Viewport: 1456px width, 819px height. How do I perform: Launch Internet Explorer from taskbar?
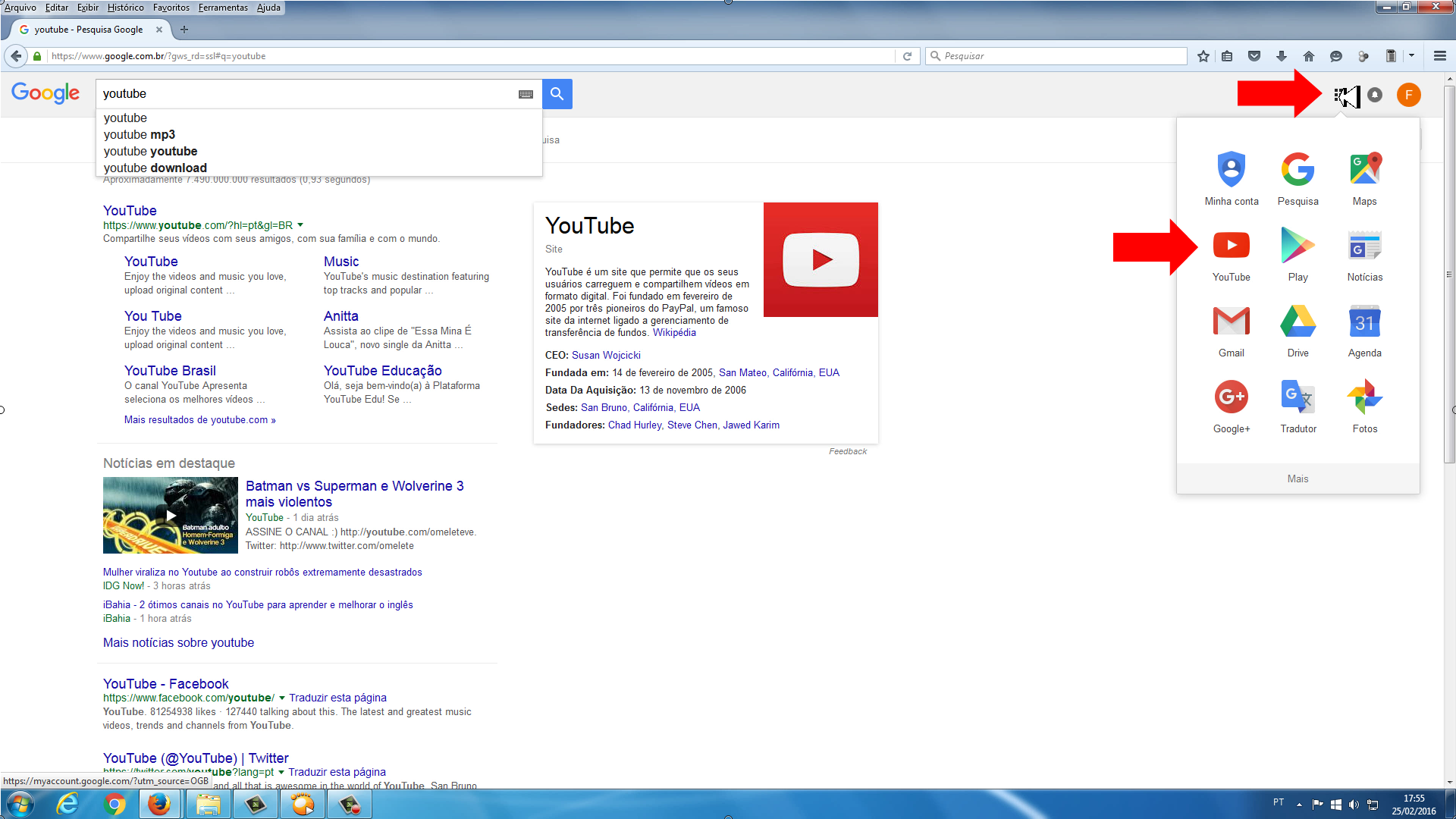[x=67, y=804]
